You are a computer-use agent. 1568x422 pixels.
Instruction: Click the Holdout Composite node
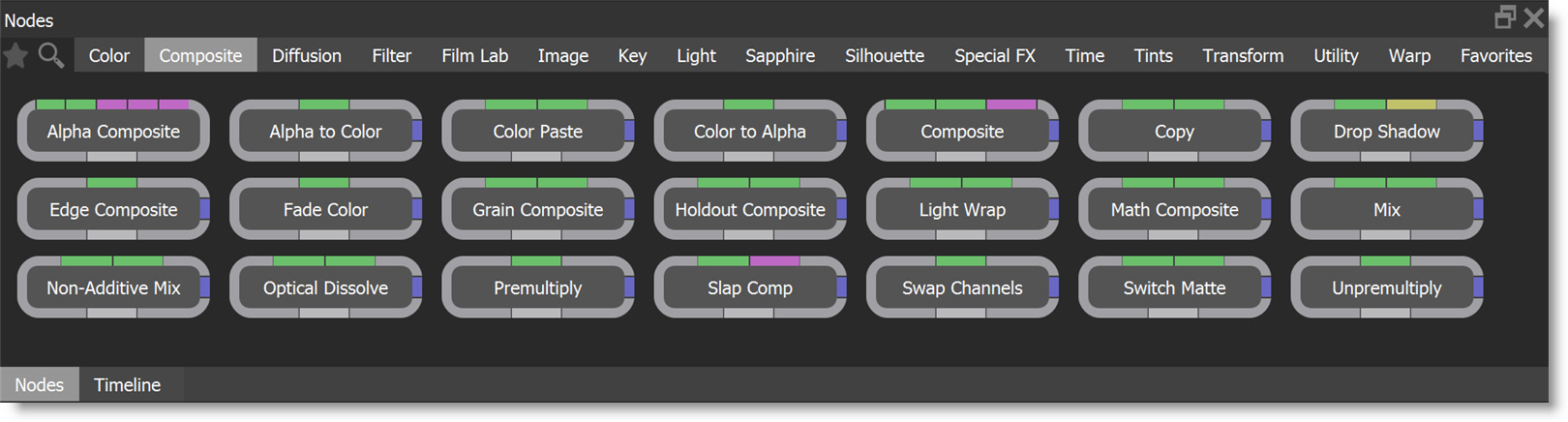click(x=749, y=210)
